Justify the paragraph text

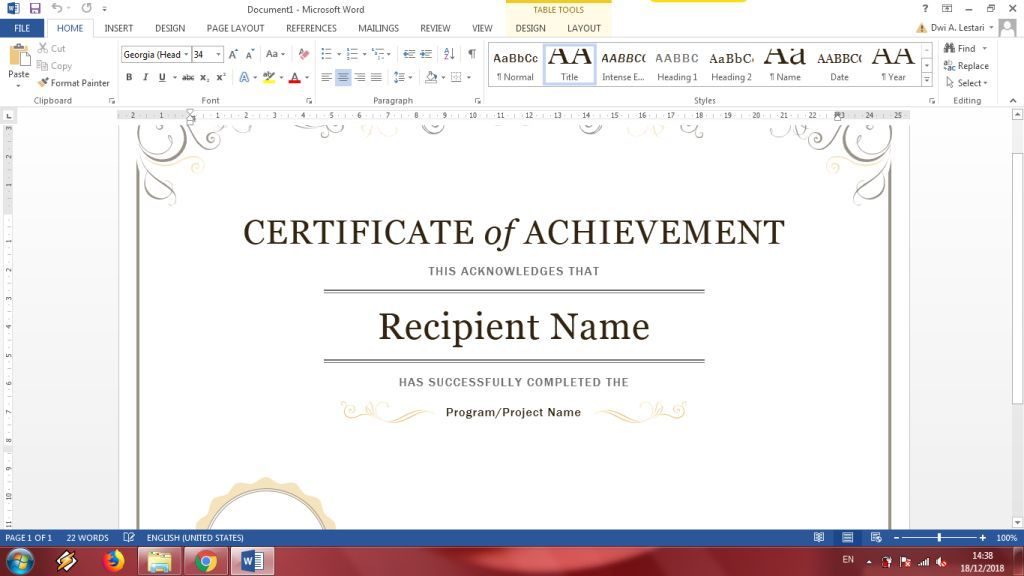[x=376, y=77]
